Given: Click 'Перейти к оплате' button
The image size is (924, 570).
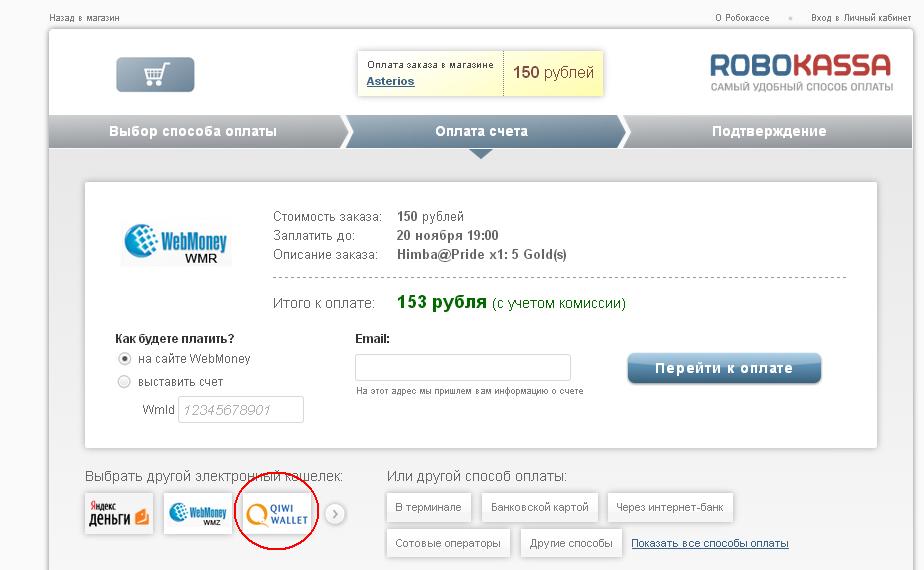Looking at the screenshot, I should 724,368.
